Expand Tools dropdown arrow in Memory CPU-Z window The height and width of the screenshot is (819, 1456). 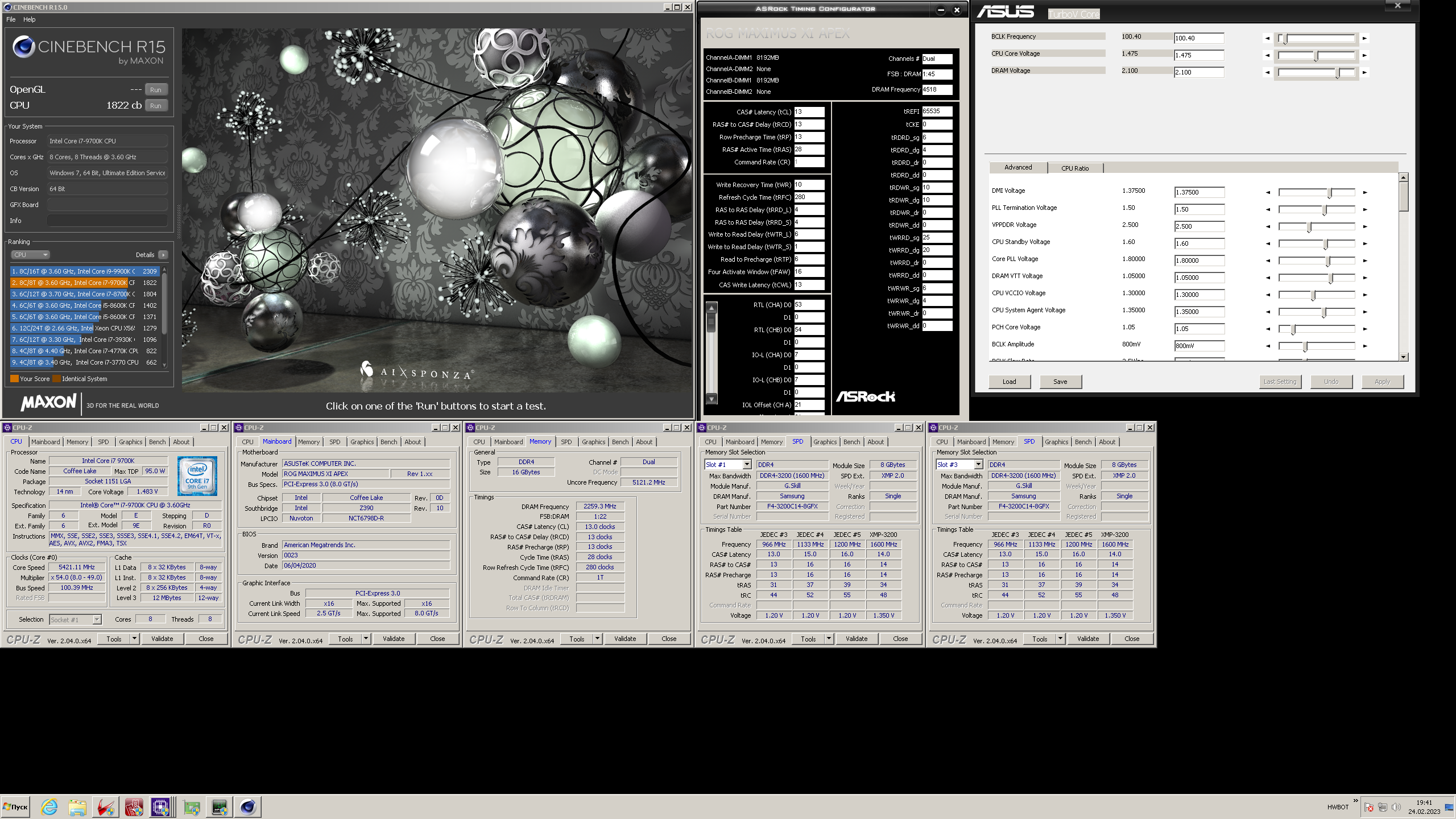coord(598,639)
